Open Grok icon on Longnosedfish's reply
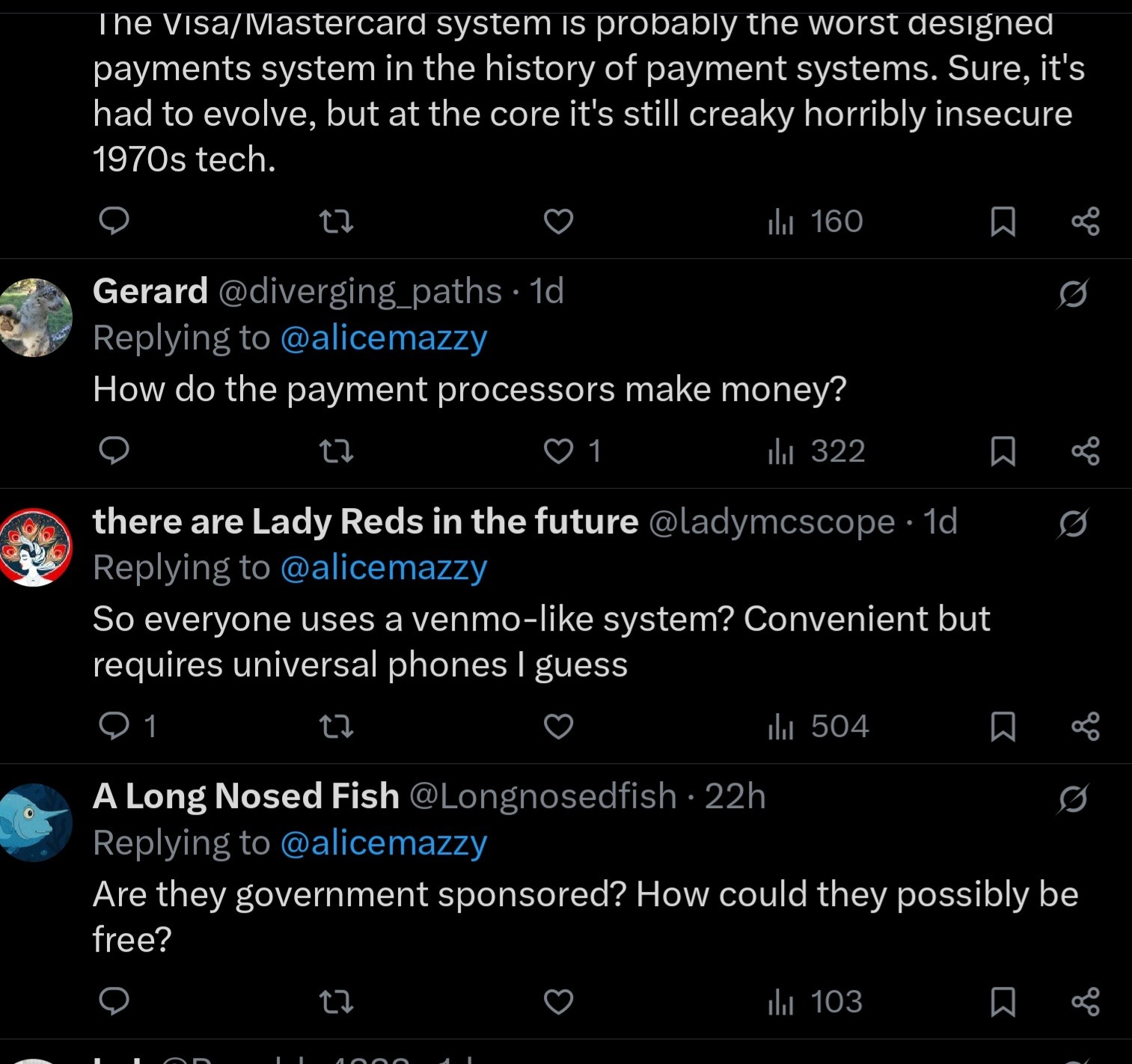This screenshot has width=1132, height=1064. click(x=1072, y=799)
